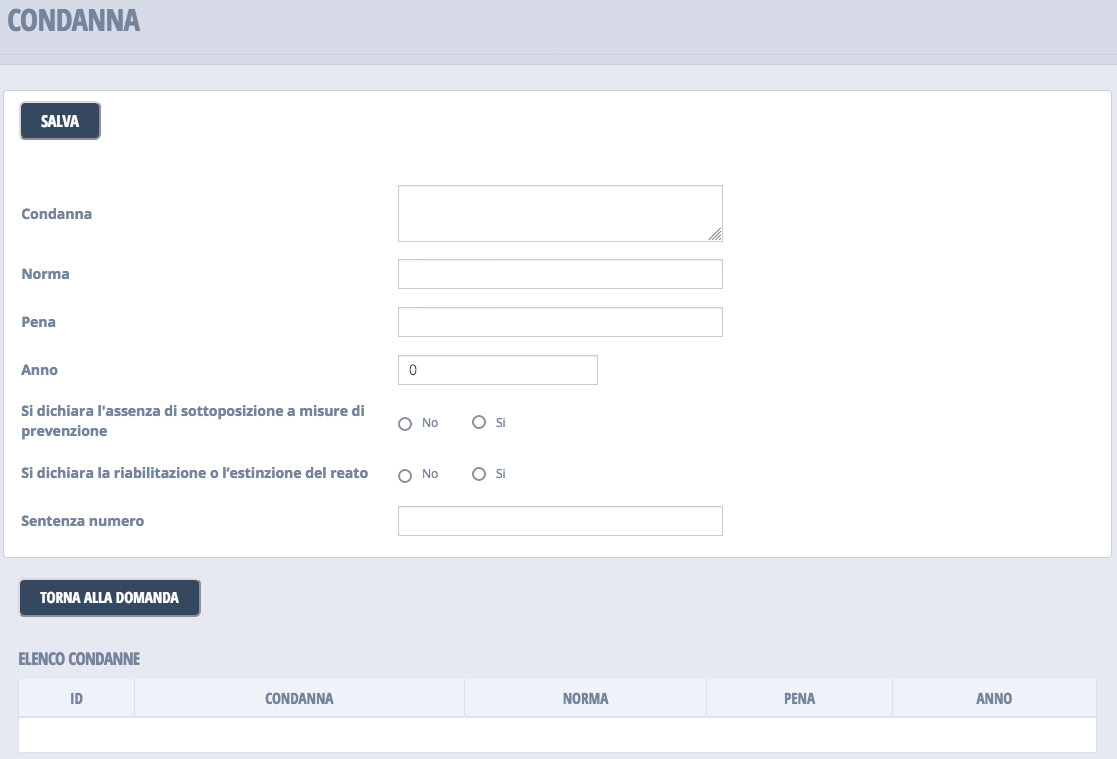The width and height of the screenshot is (1117, 759).
Task: Select the Pena text field
Action: (x=559, y=322)
